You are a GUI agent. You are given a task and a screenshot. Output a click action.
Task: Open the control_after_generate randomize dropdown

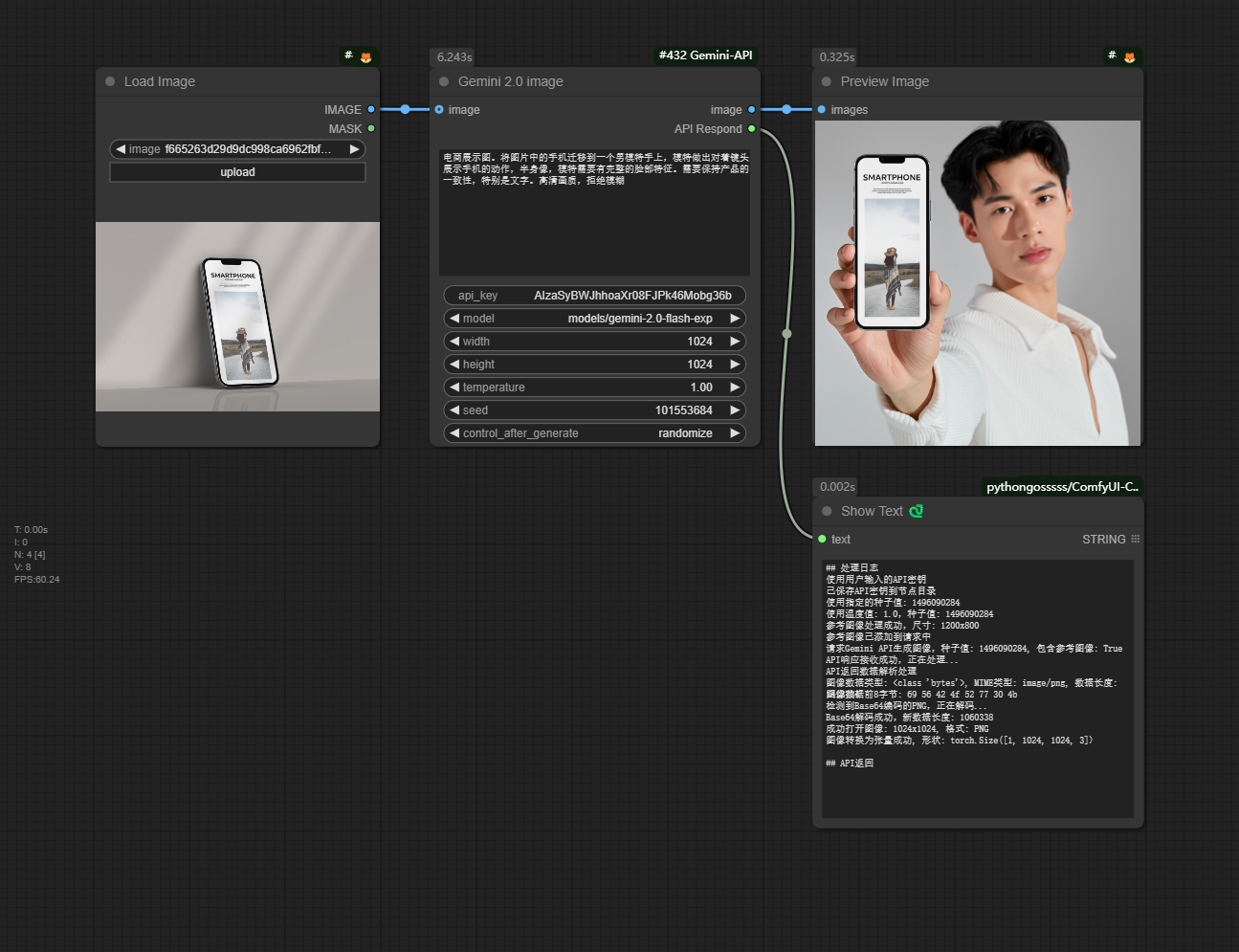click(594, 433)
